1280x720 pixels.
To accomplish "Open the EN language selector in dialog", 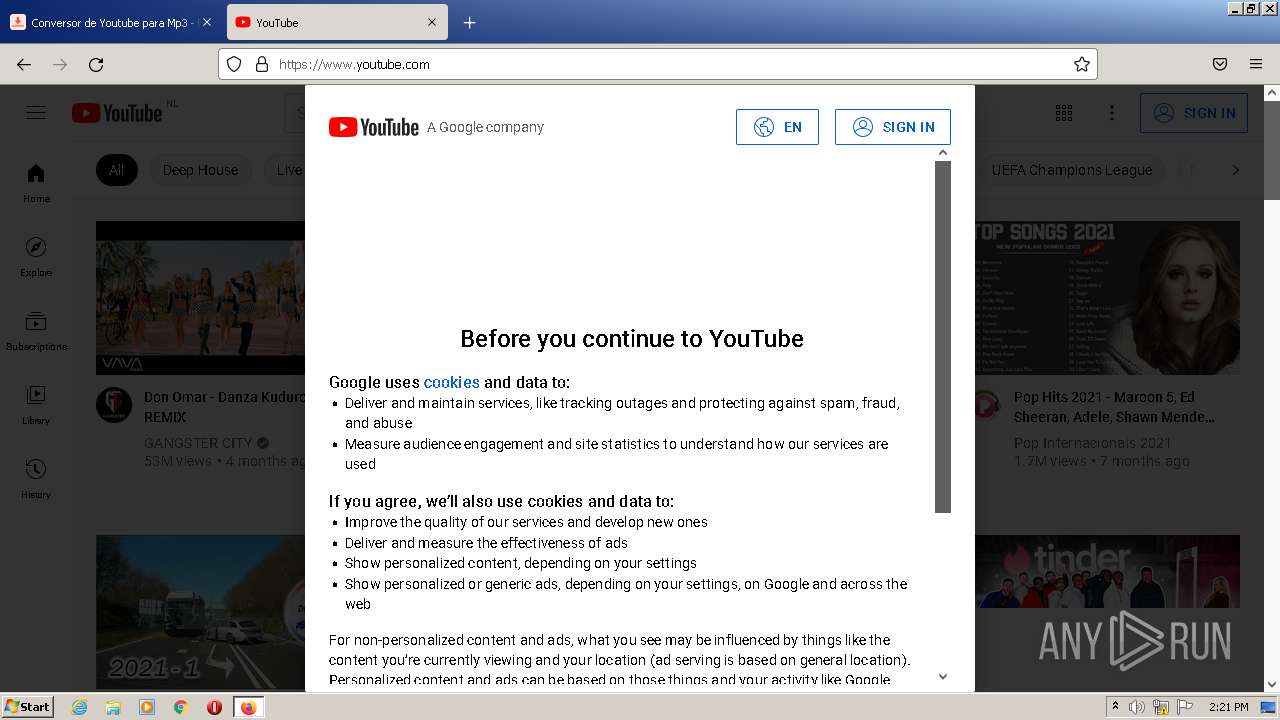I will point(777,127).
